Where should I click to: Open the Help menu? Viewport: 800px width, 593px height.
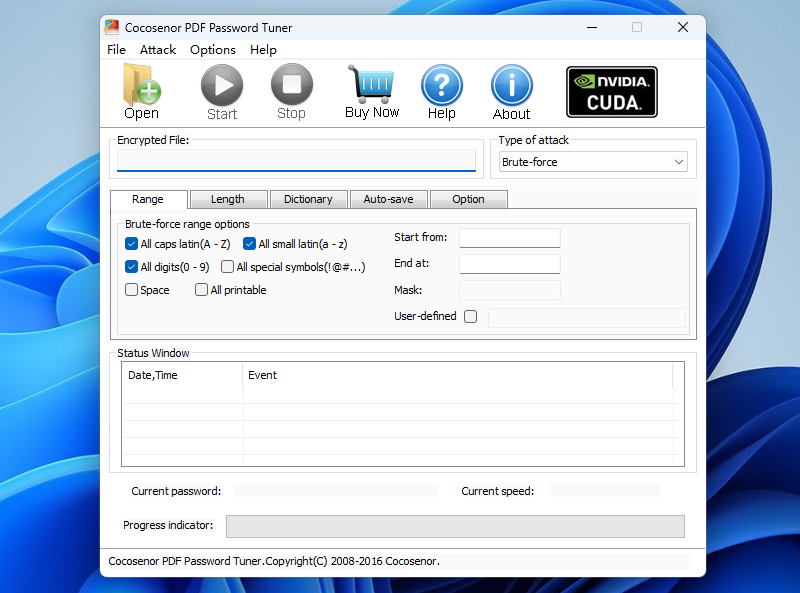(263, 50)
